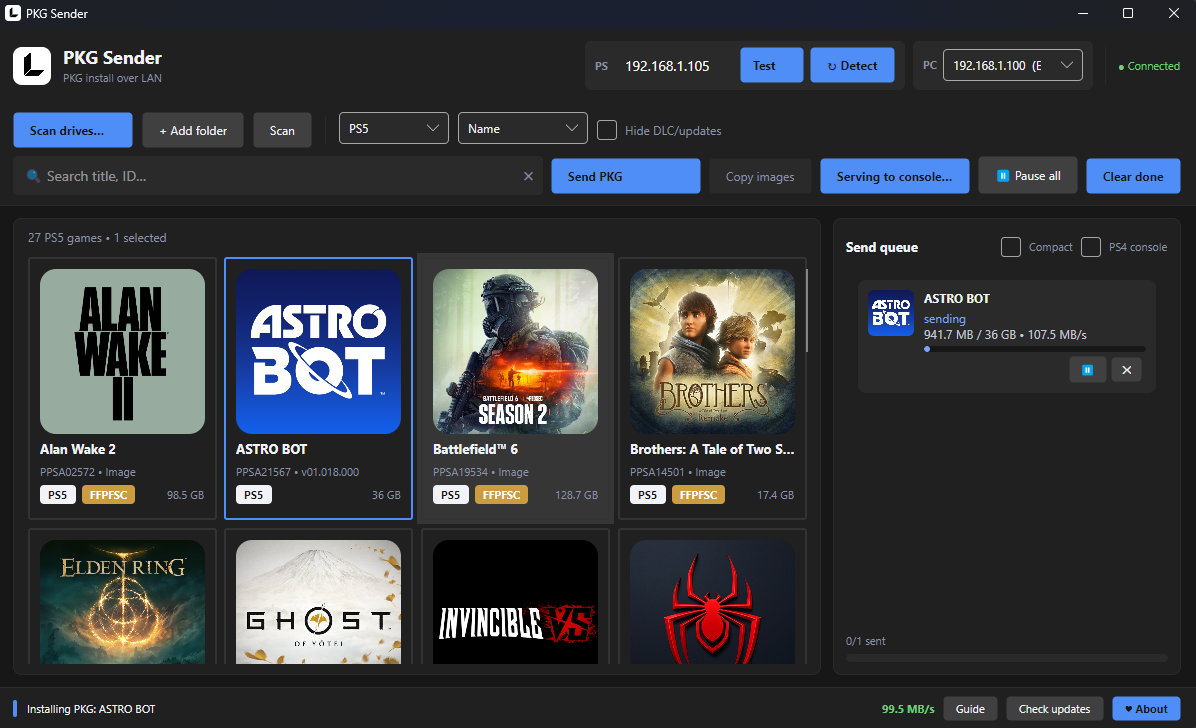
Task: Click '941.7 MB / 36 GB • 107.5 MB/s' text
Action: coord(1005,335)
